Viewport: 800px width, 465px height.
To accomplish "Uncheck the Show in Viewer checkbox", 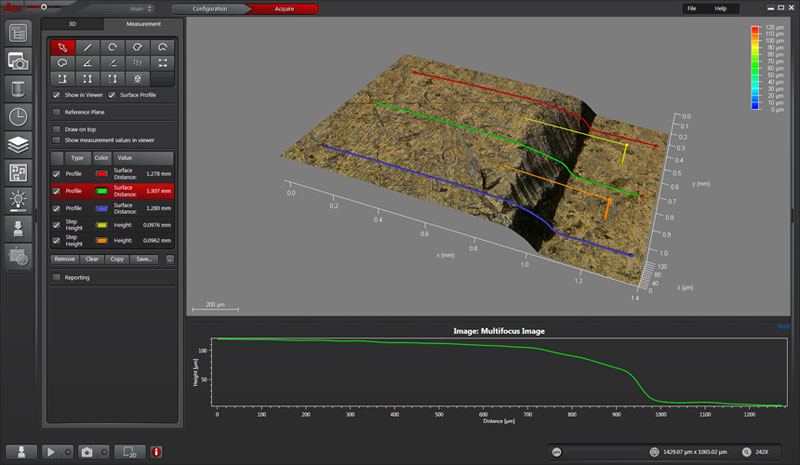I will pos(56,95).
